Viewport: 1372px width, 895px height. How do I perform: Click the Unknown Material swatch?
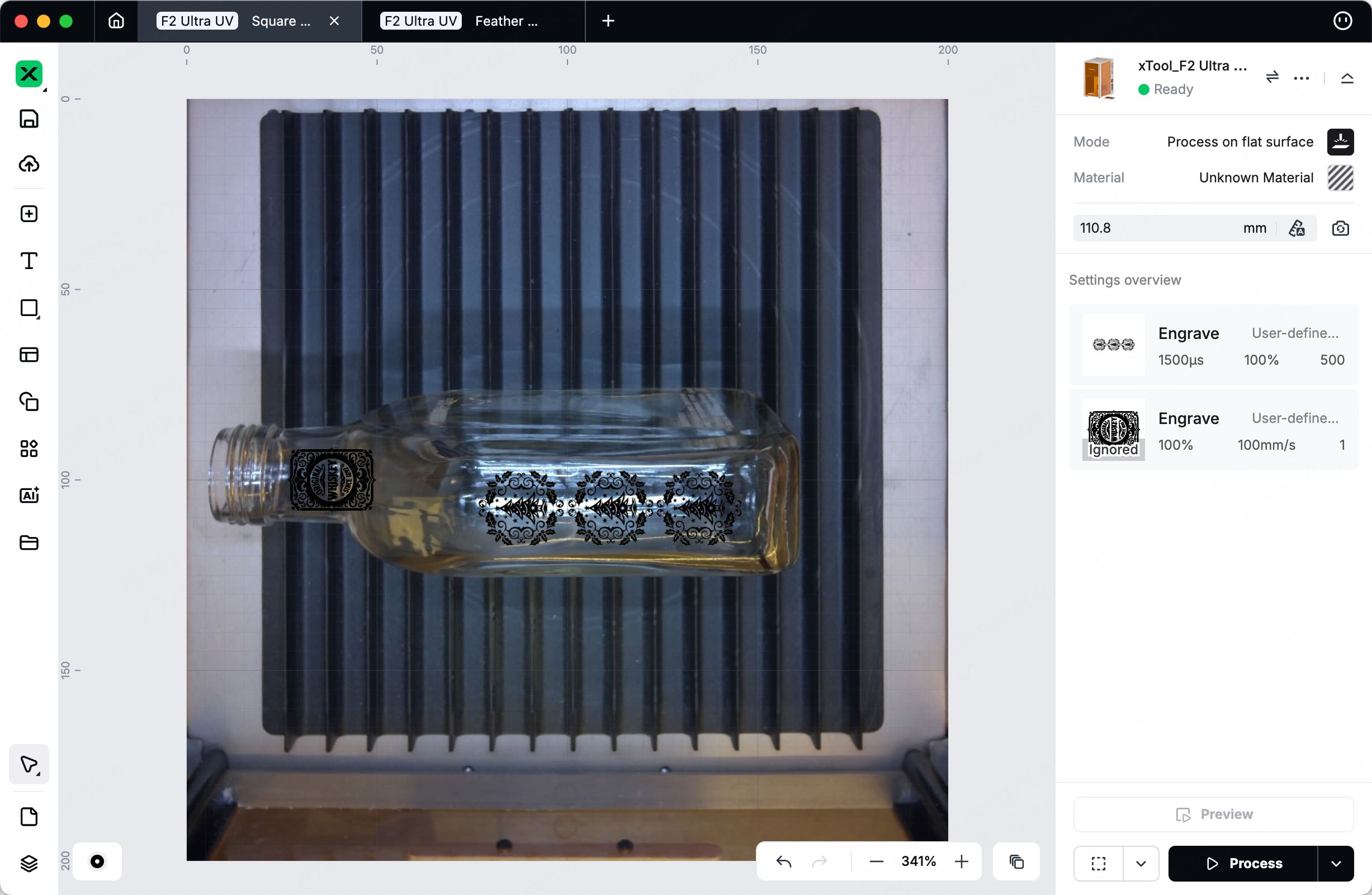coord(1340,178)
